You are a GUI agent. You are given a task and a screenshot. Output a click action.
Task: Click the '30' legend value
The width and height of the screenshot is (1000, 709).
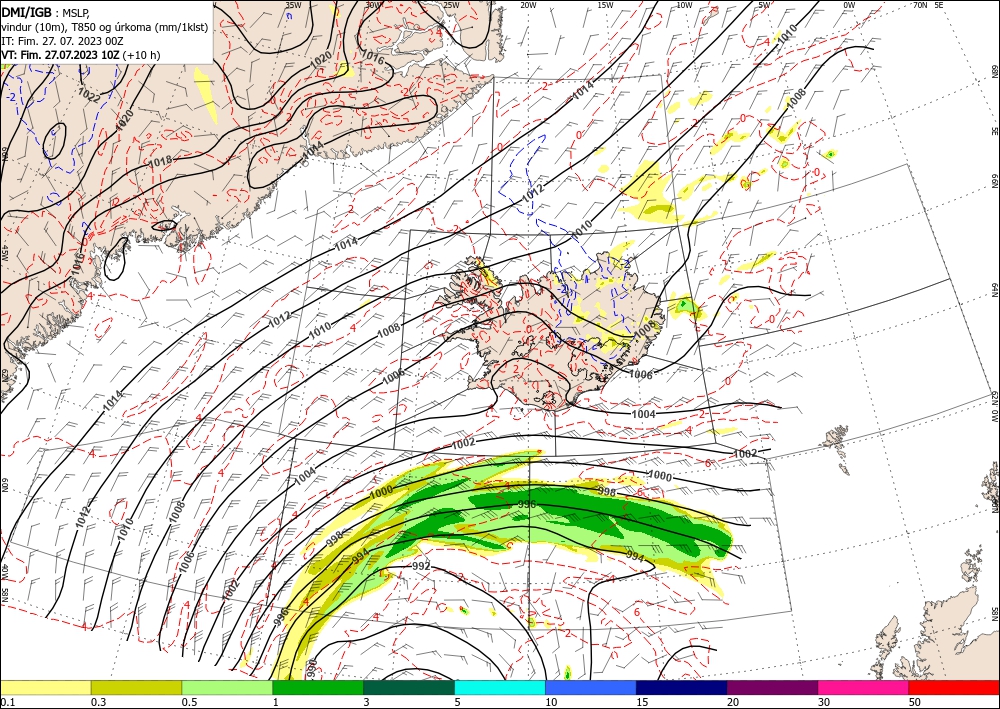coord(823,703)
